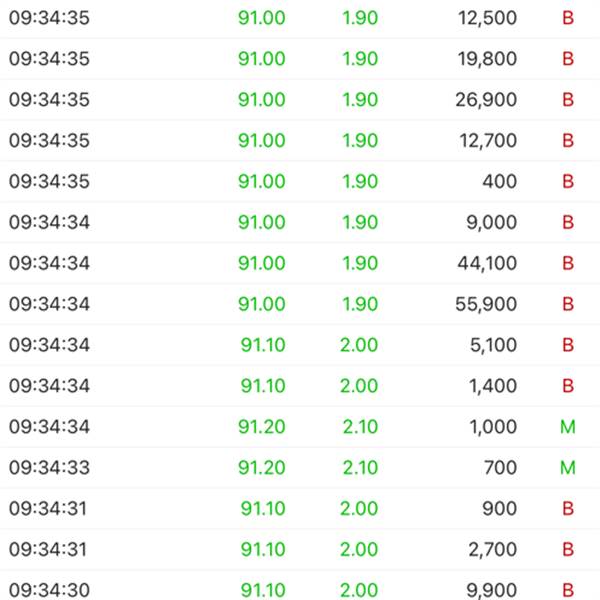Image resolution: width=600 pixels, height=600 pixels.
Task: Click the 2.10 change on the 700 volume row
Action: click(360, 468)
